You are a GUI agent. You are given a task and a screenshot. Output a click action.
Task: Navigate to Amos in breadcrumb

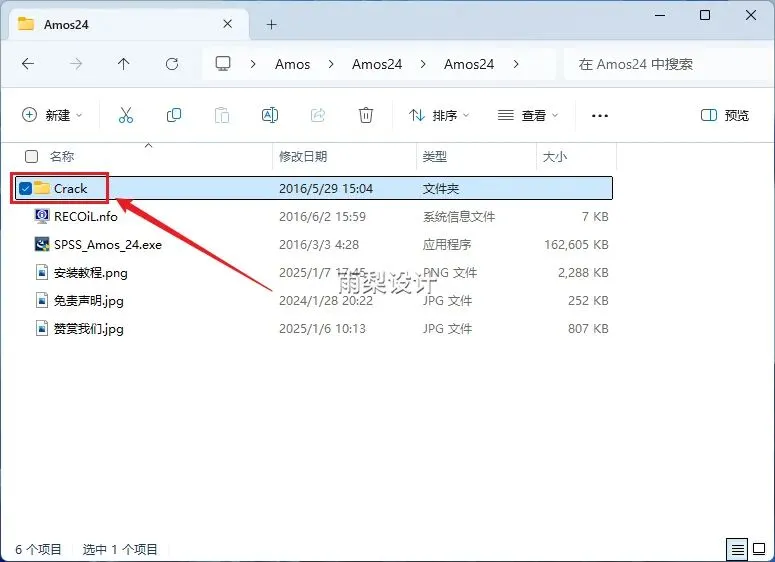pos(293,64)
